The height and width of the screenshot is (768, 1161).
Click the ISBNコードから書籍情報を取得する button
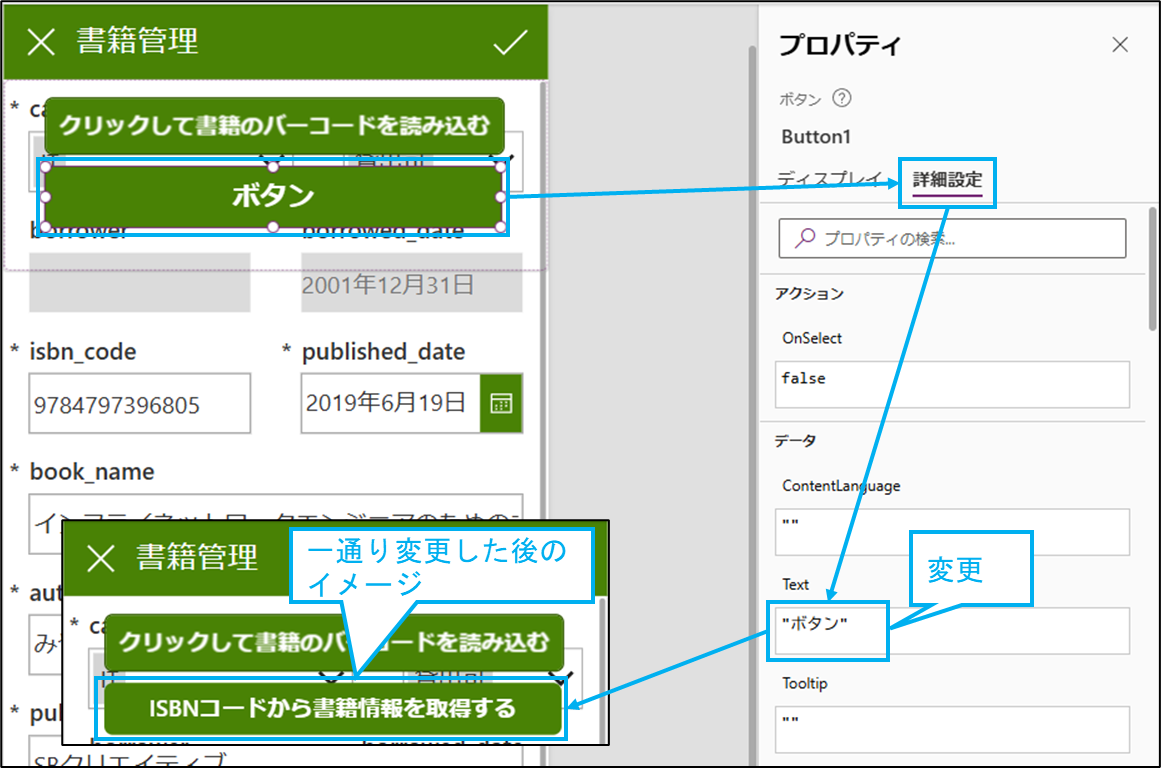click(x=333, y=708)
